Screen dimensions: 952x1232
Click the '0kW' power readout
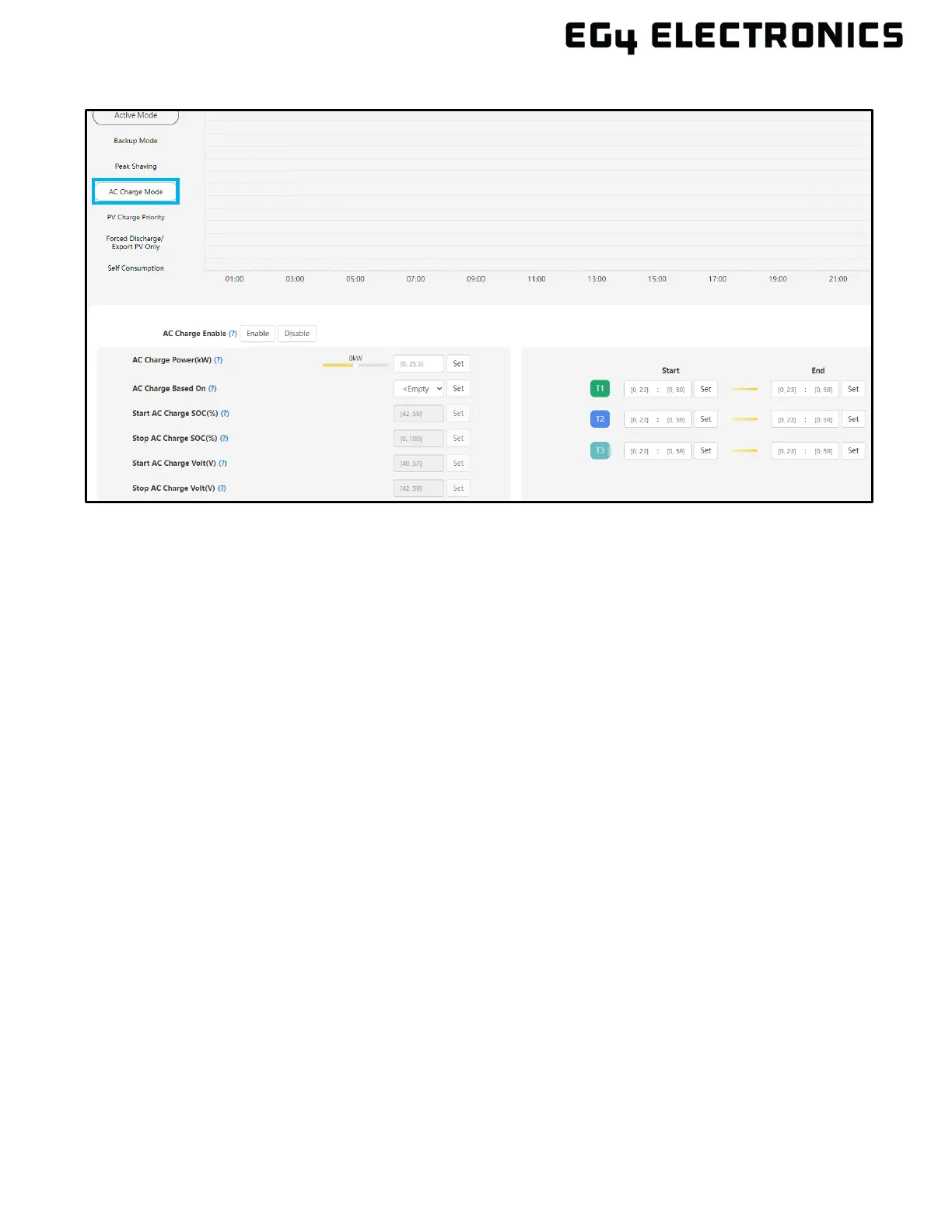355,359
